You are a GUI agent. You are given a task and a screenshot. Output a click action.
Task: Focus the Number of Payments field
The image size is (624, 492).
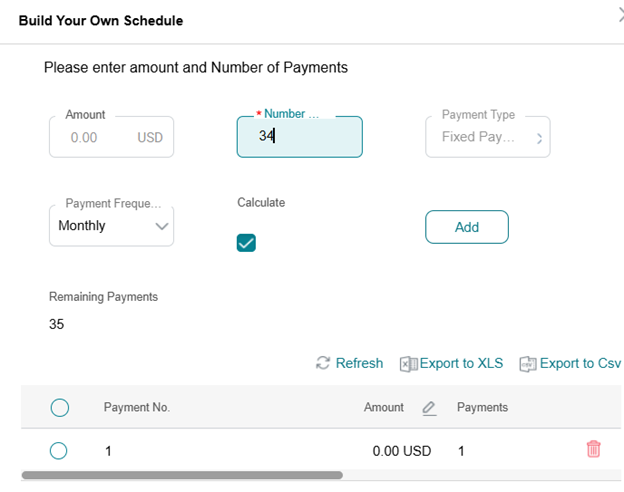300,137
